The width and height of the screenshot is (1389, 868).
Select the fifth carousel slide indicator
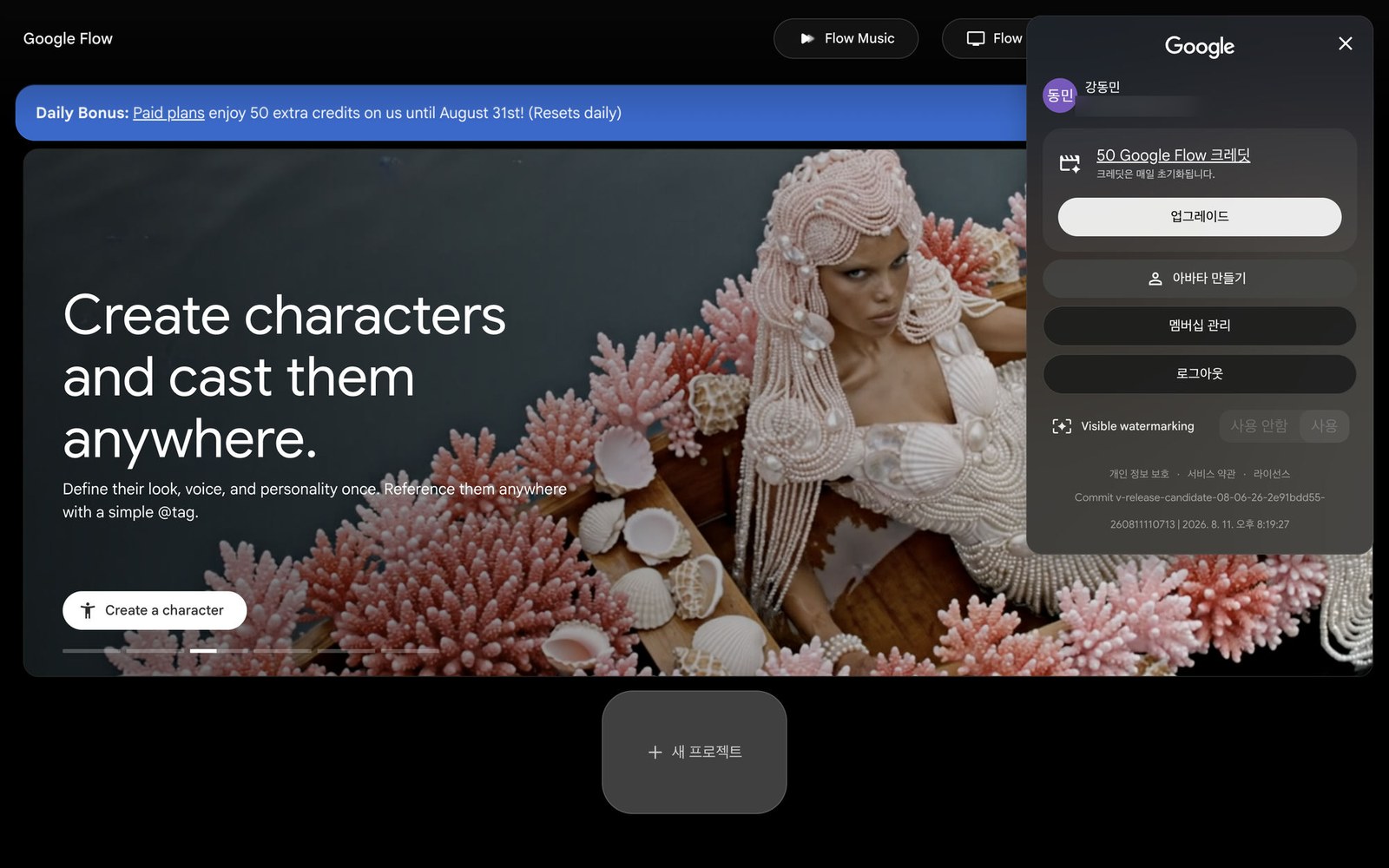pyautogui.click(x=346, y=650)
